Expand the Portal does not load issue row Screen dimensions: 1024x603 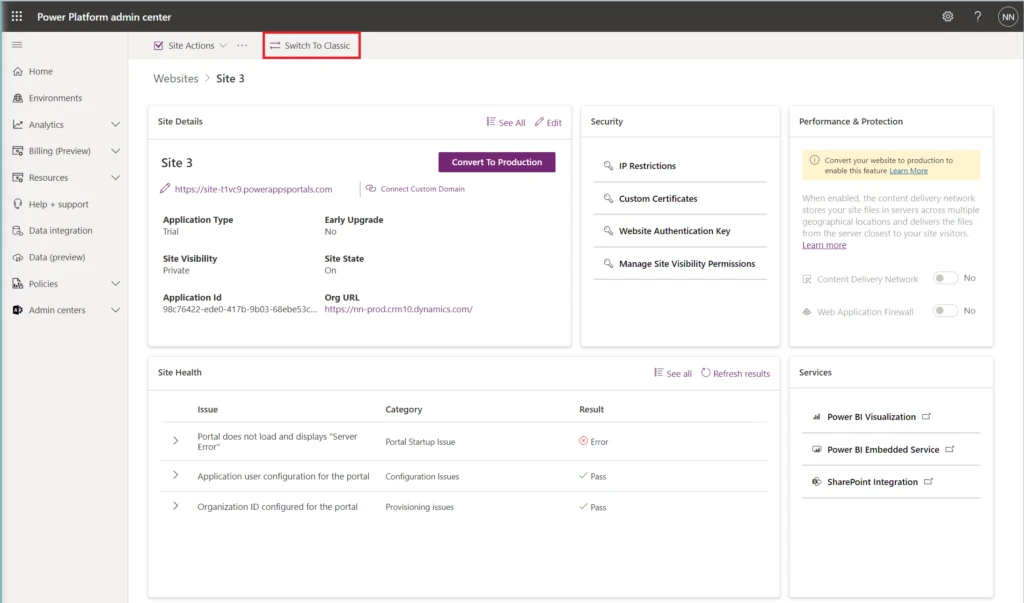point(176,441)
